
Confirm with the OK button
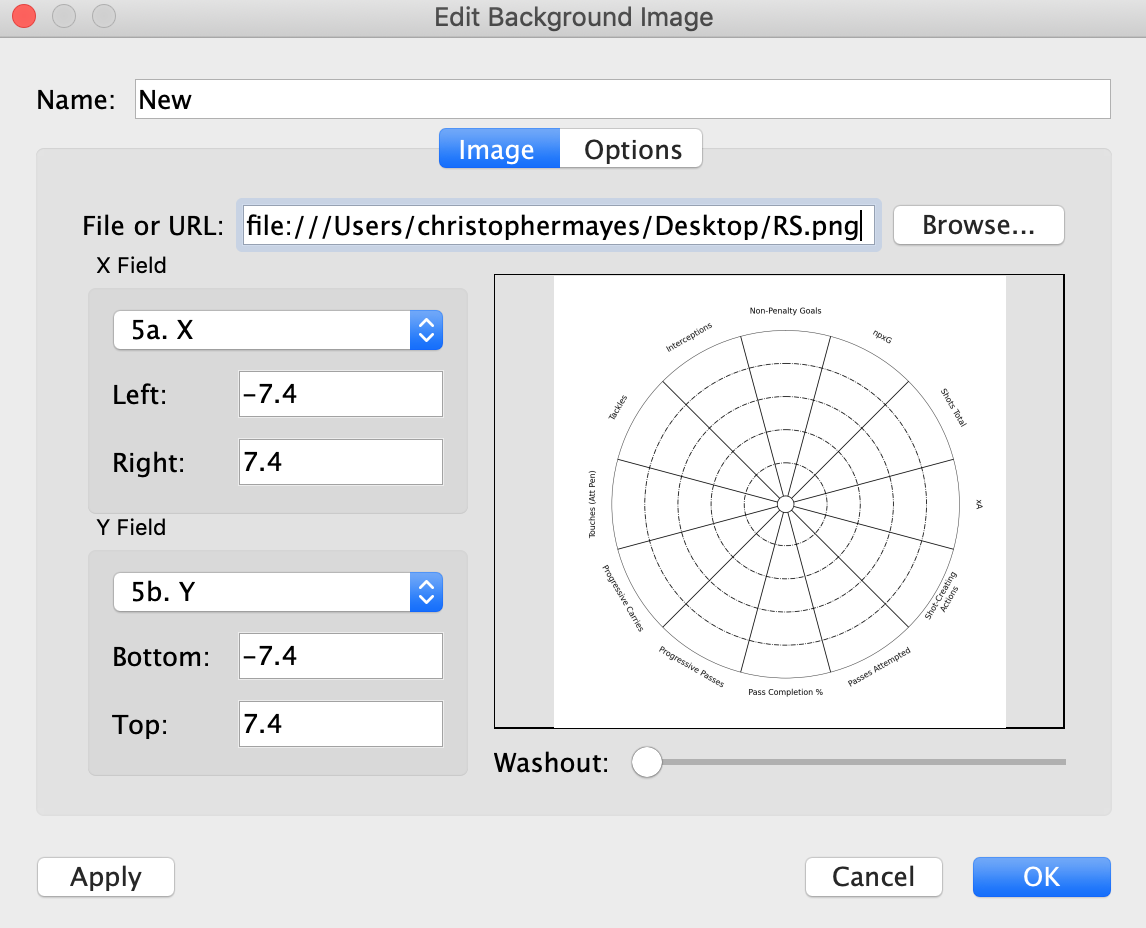click(1041, 877)
